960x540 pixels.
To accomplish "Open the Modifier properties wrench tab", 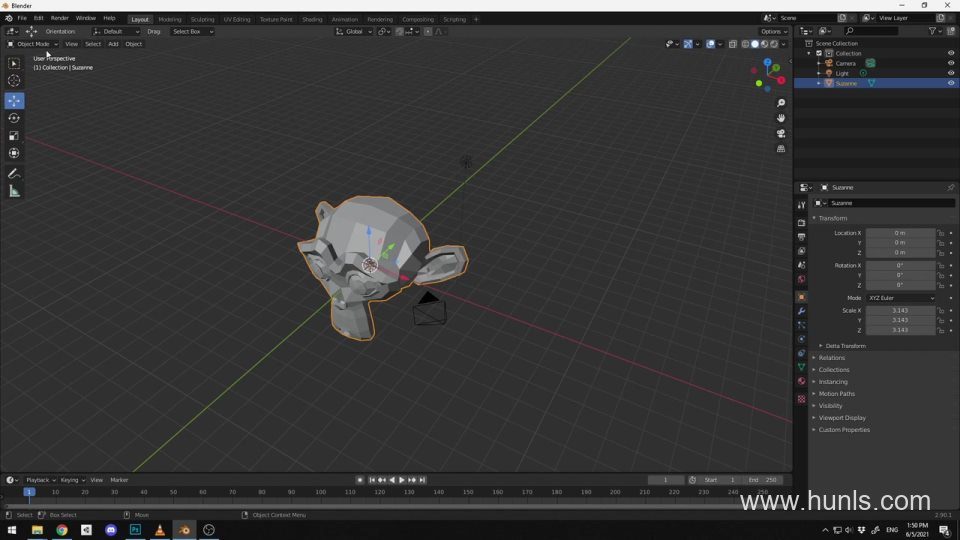I will coord(801,311).
